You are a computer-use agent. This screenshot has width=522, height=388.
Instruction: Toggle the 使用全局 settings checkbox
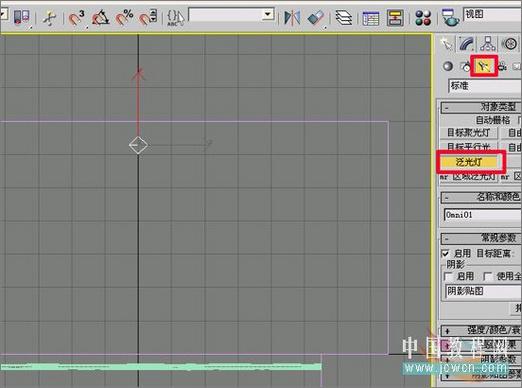[x=487, y=276]
